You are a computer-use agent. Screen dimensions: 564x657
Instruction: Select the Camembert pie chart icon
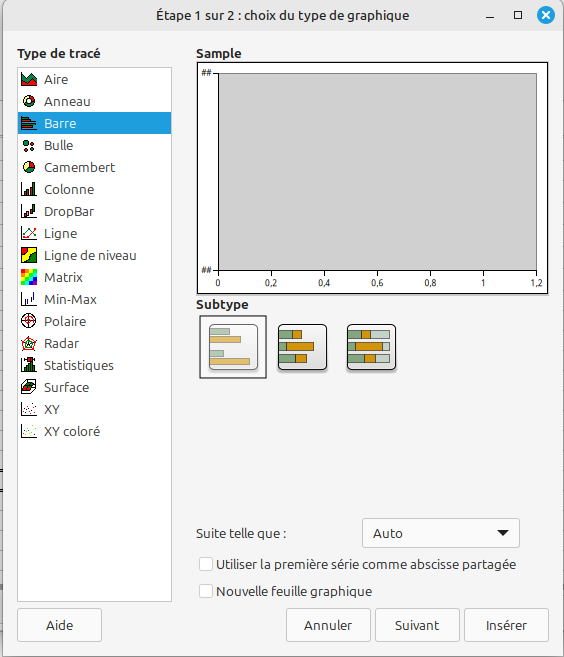(29, 167)
